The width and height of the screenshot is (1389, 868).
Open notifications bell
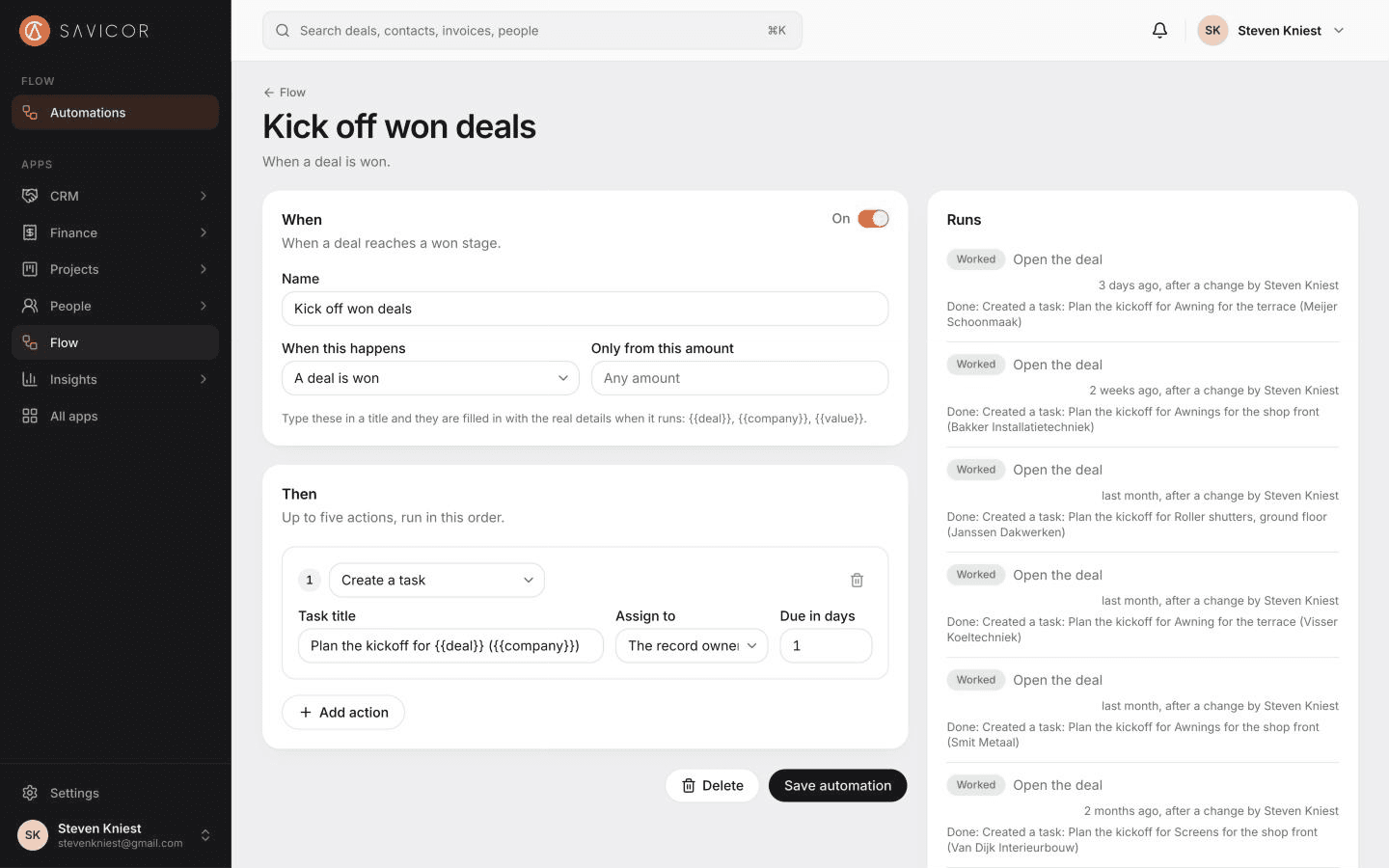(x=1159, y=31)
